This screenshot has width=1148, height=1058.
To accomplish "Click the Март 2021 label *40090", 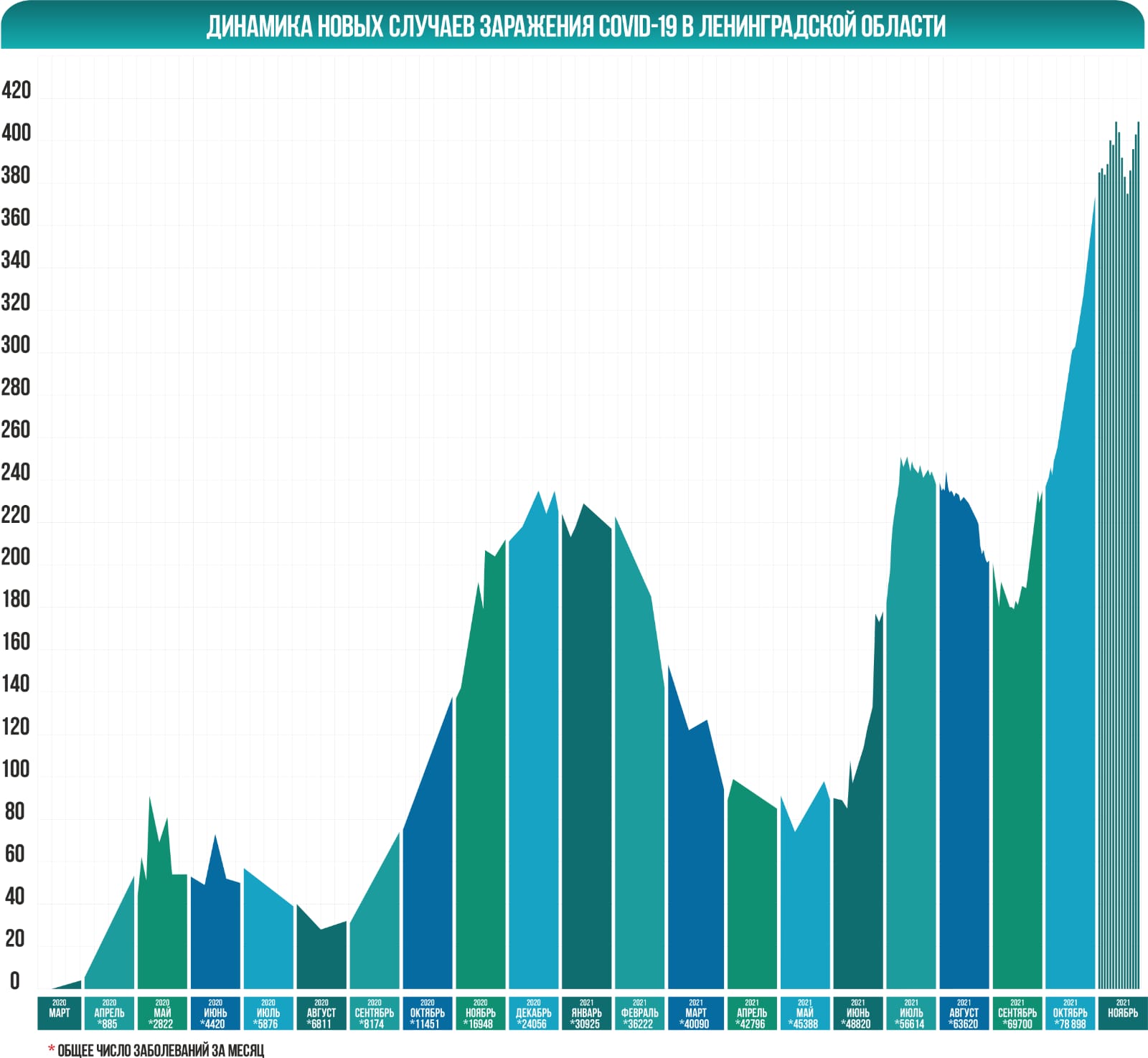I will (696, 1013).
